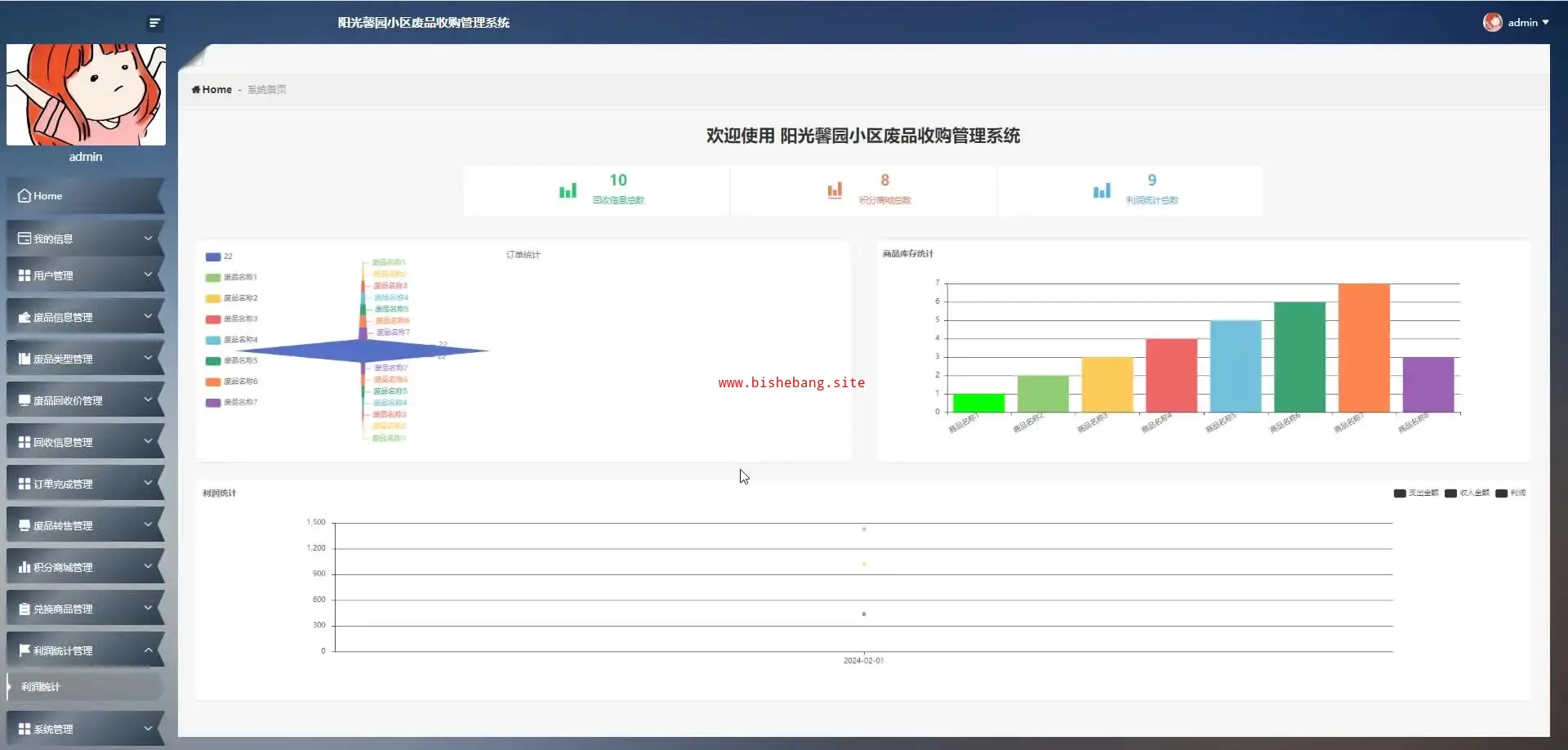
Task: Open the 利润统计总数 card showing 9
Action: pyautogui.click(x=1130, y=190)
